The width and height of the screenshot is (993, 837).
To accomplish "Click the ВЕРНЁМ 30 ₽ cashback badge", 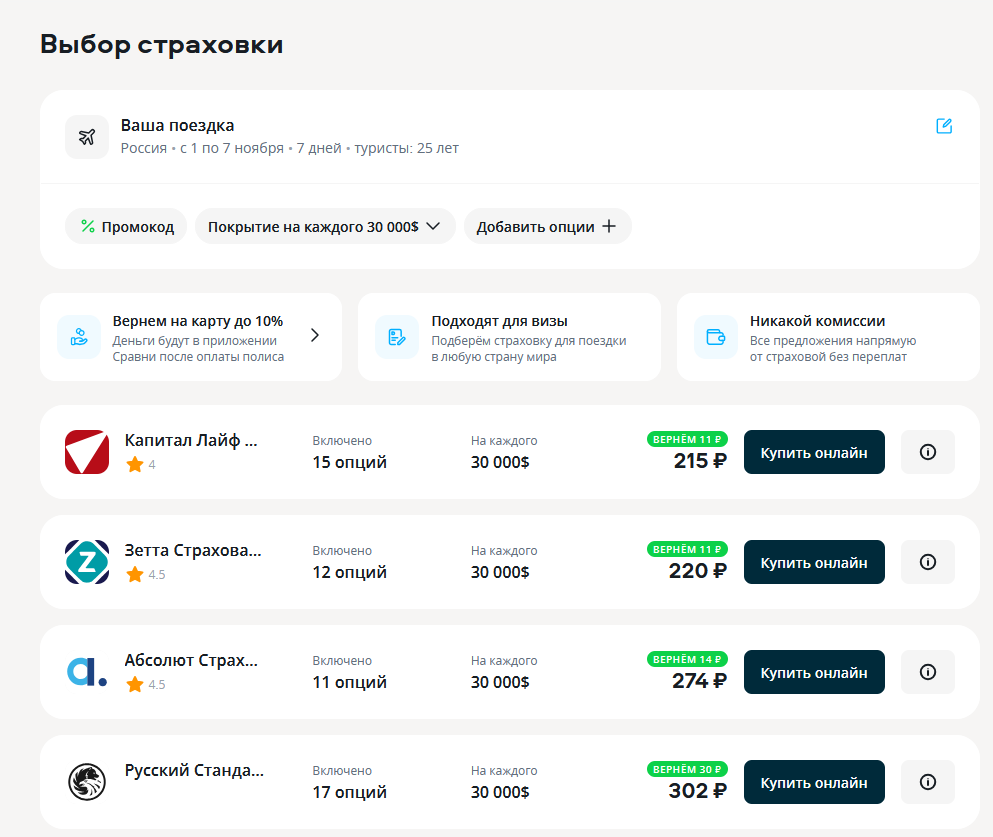I will click(687, 769).
